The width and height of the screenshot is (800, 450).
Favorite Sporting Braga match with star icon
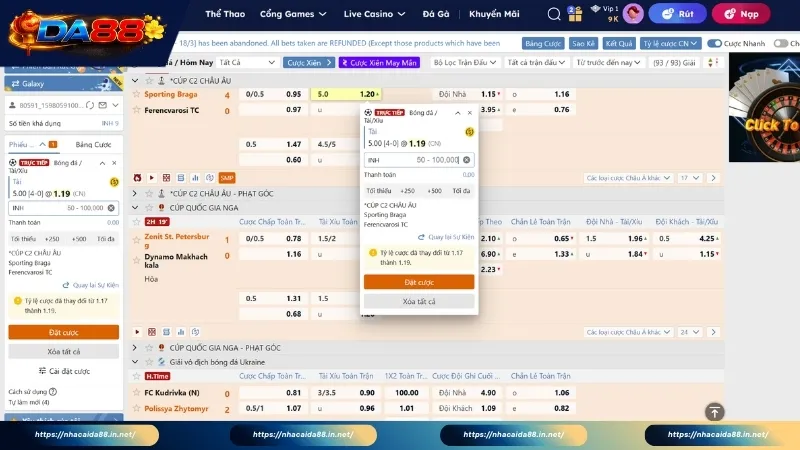click(x=137, y=94)
